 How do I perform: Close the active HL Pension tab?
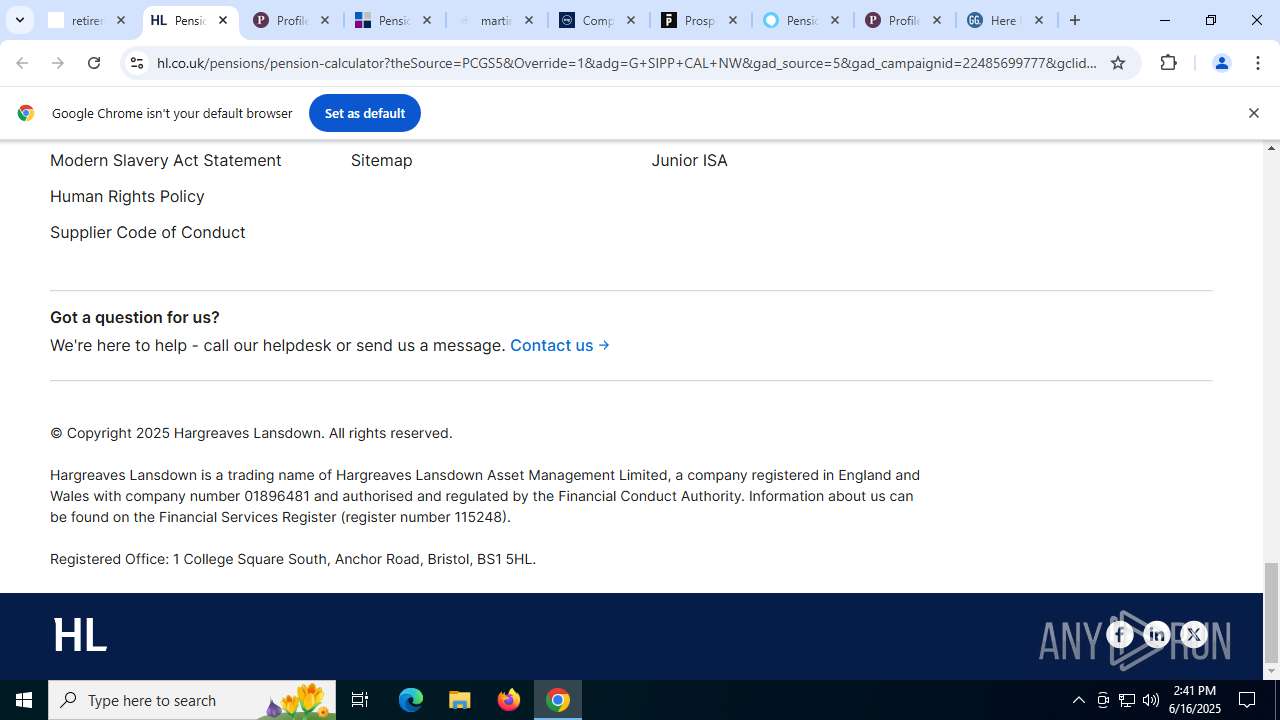[x=223, y=20]
